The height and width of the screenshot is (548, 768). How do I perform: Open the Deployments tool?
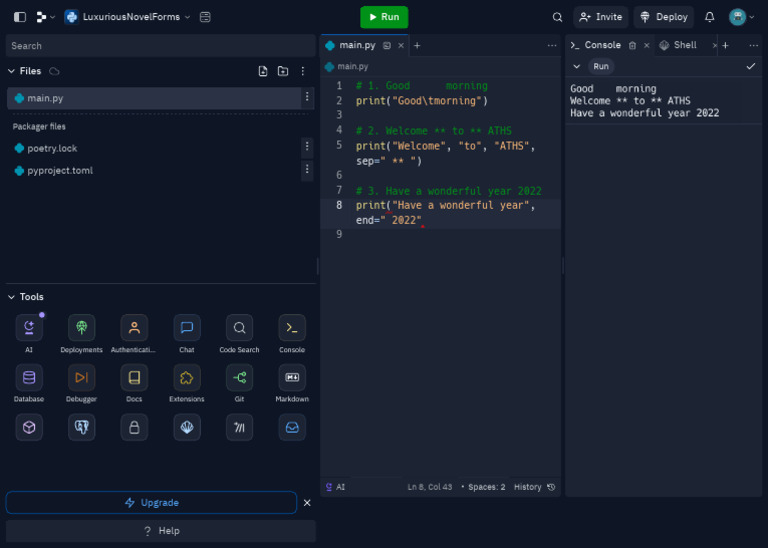[x=81, y=328]
